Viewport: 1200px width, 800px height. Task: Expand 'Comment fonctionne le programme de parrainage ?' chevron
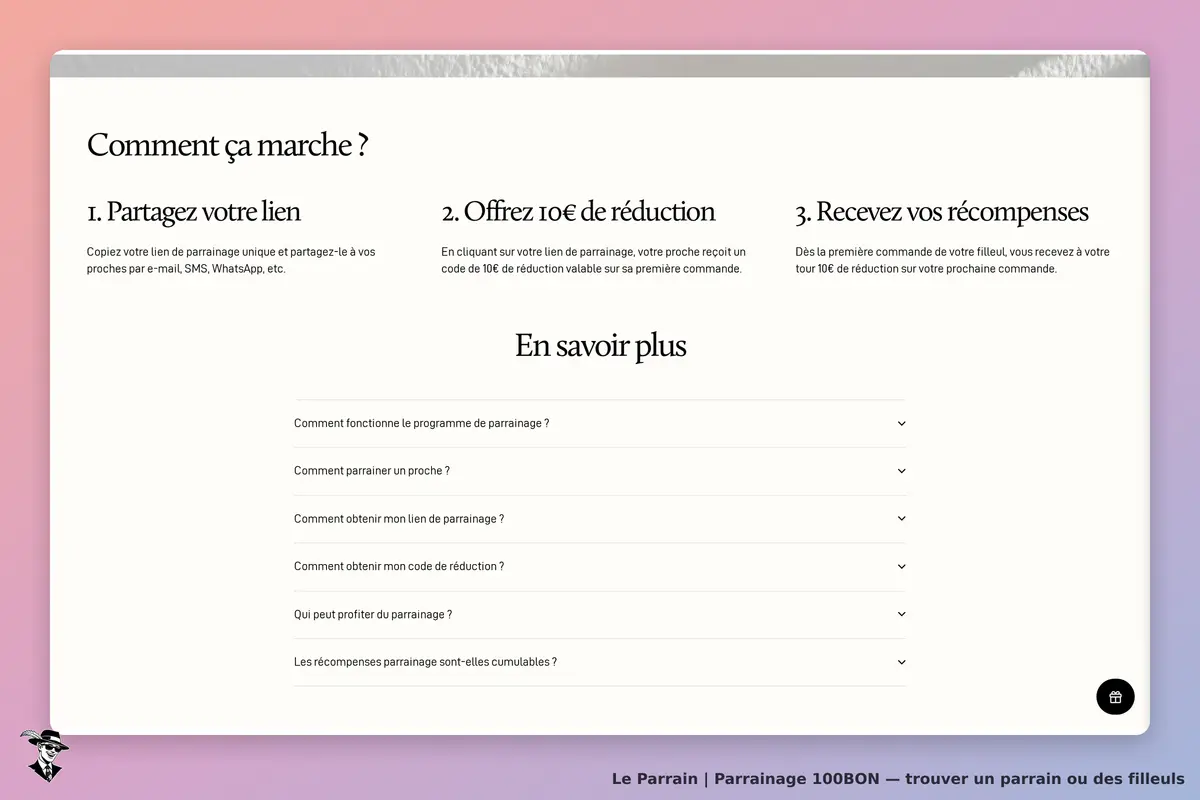[901, 423]
